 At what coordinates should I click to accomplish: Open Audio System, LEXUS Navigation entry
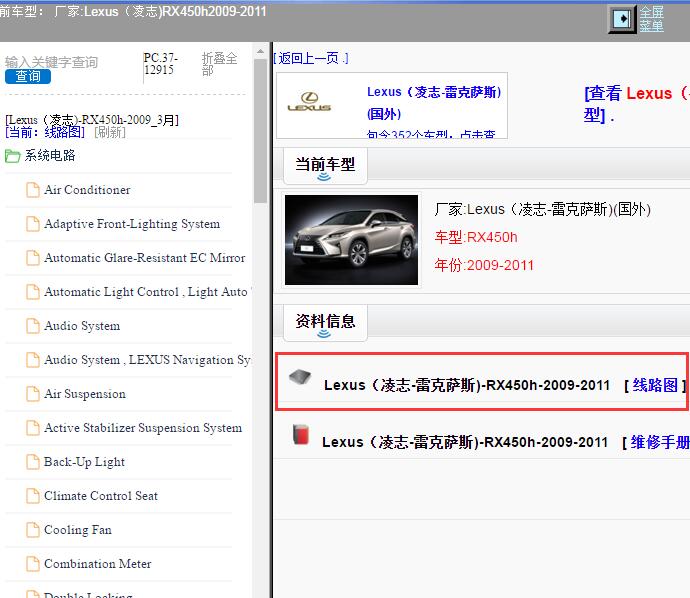[147, 360]
